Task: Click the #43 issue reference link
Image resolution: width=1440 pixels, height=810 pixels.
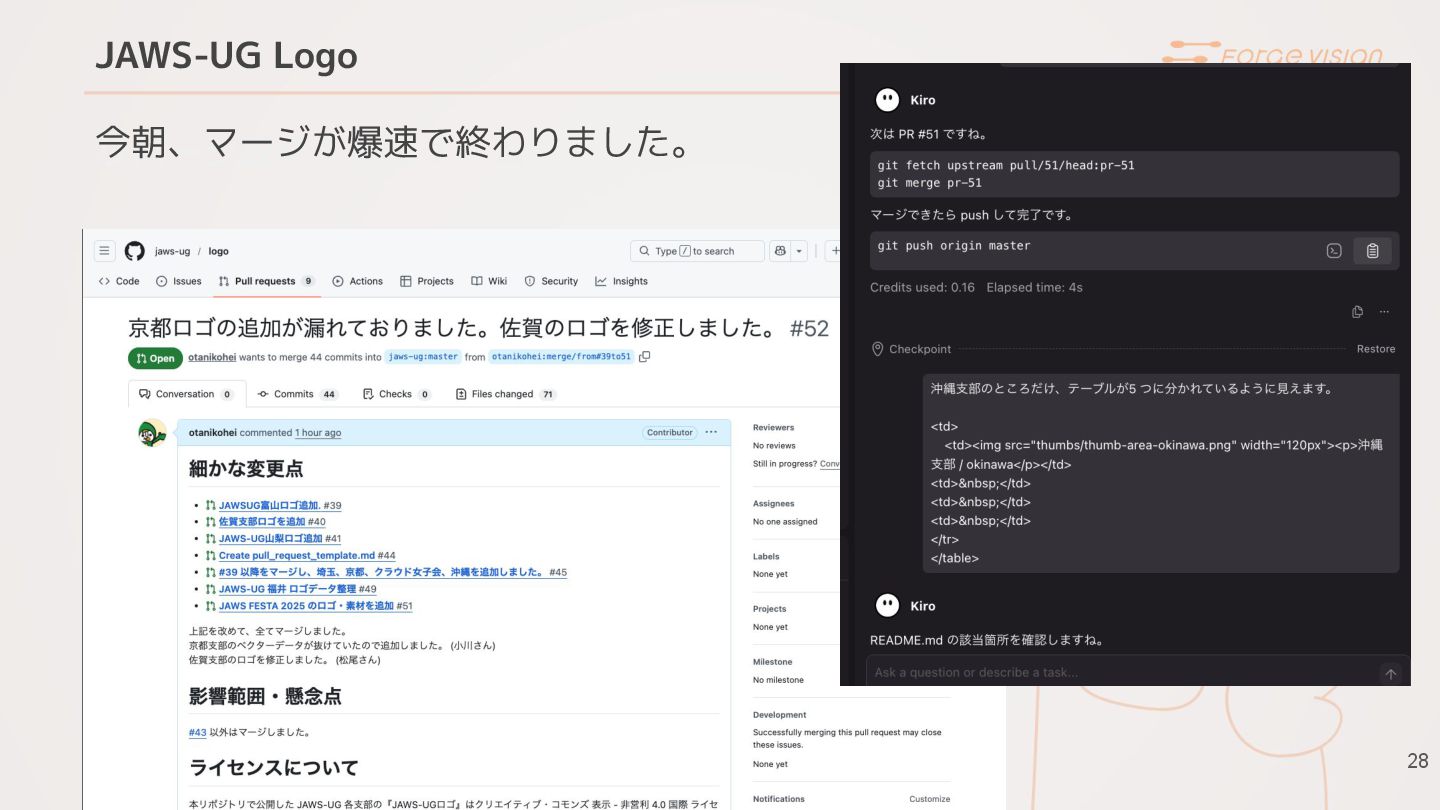Action: pyautogui.click(x=197, y=732)
